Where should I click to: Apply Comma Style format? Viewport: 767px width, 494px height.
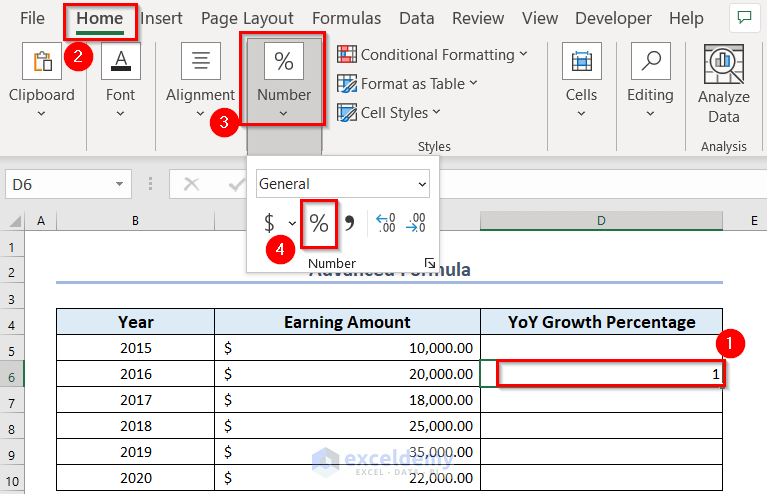click(349, 223)
